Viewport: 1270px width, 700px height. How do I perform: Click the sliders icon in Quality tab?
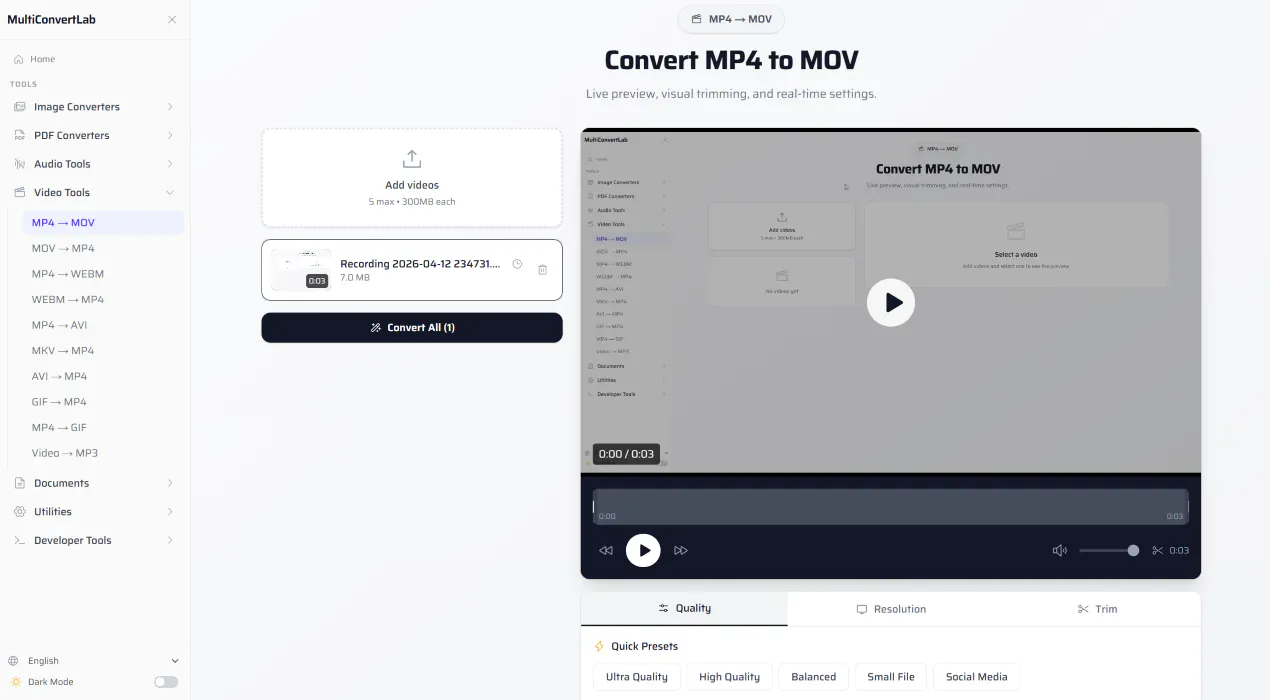[664, 608]
